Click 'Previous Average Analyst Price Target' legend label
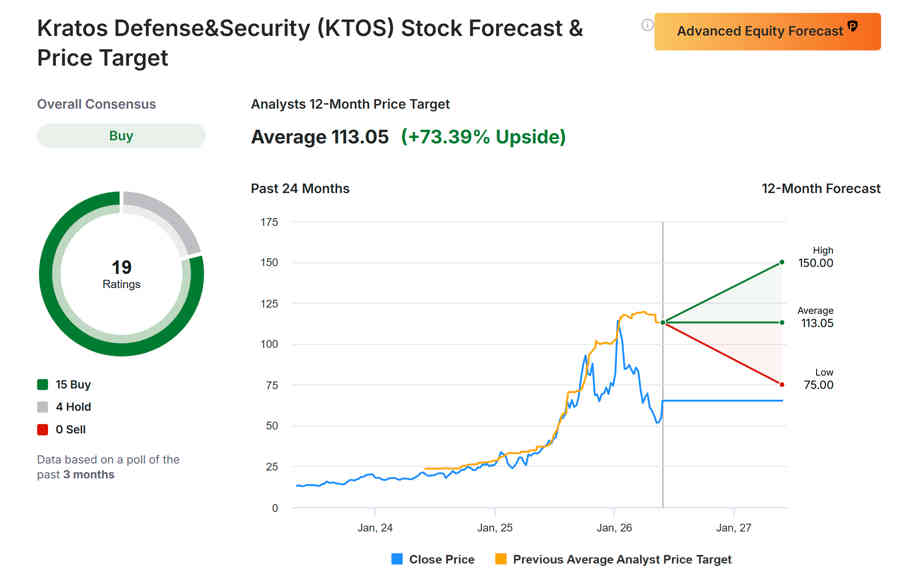 click(622, 559)
